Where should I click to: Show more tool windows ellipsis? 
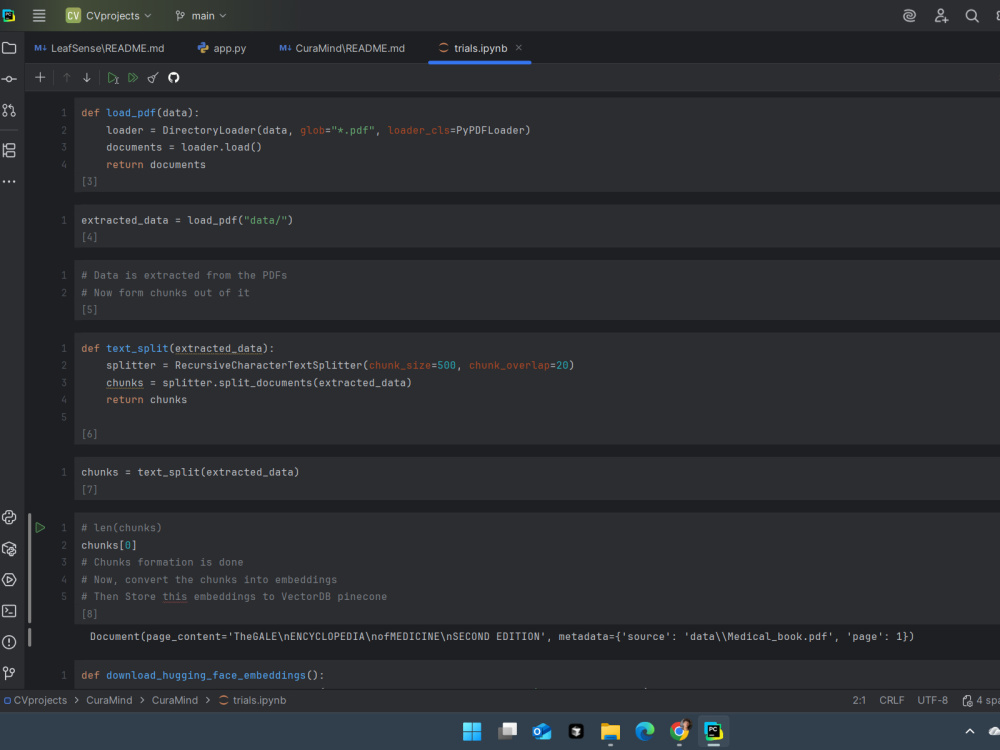[10, 182]
